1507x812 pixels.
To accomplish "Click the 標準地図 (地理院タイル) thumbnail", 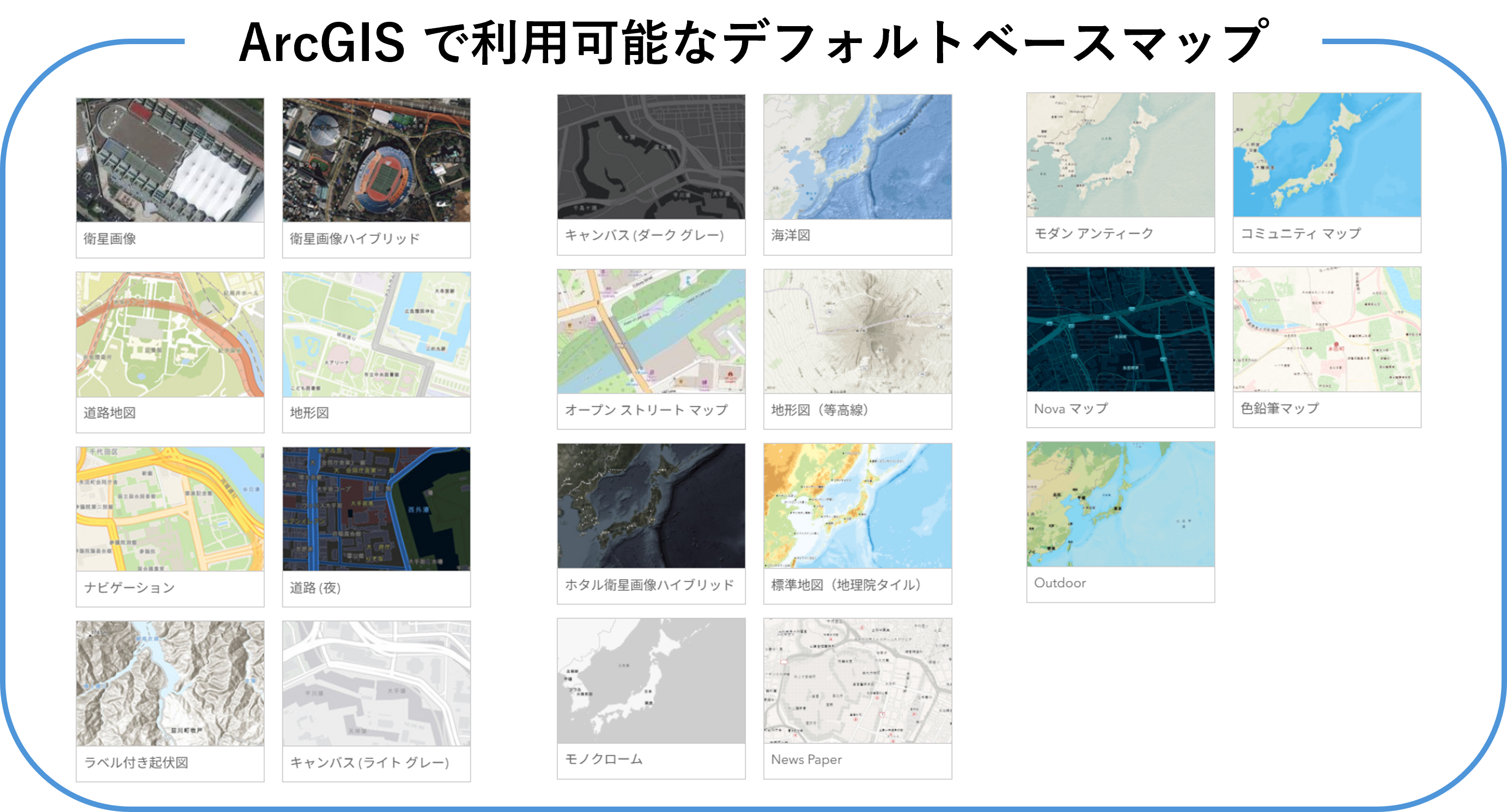I will (858, 506).
